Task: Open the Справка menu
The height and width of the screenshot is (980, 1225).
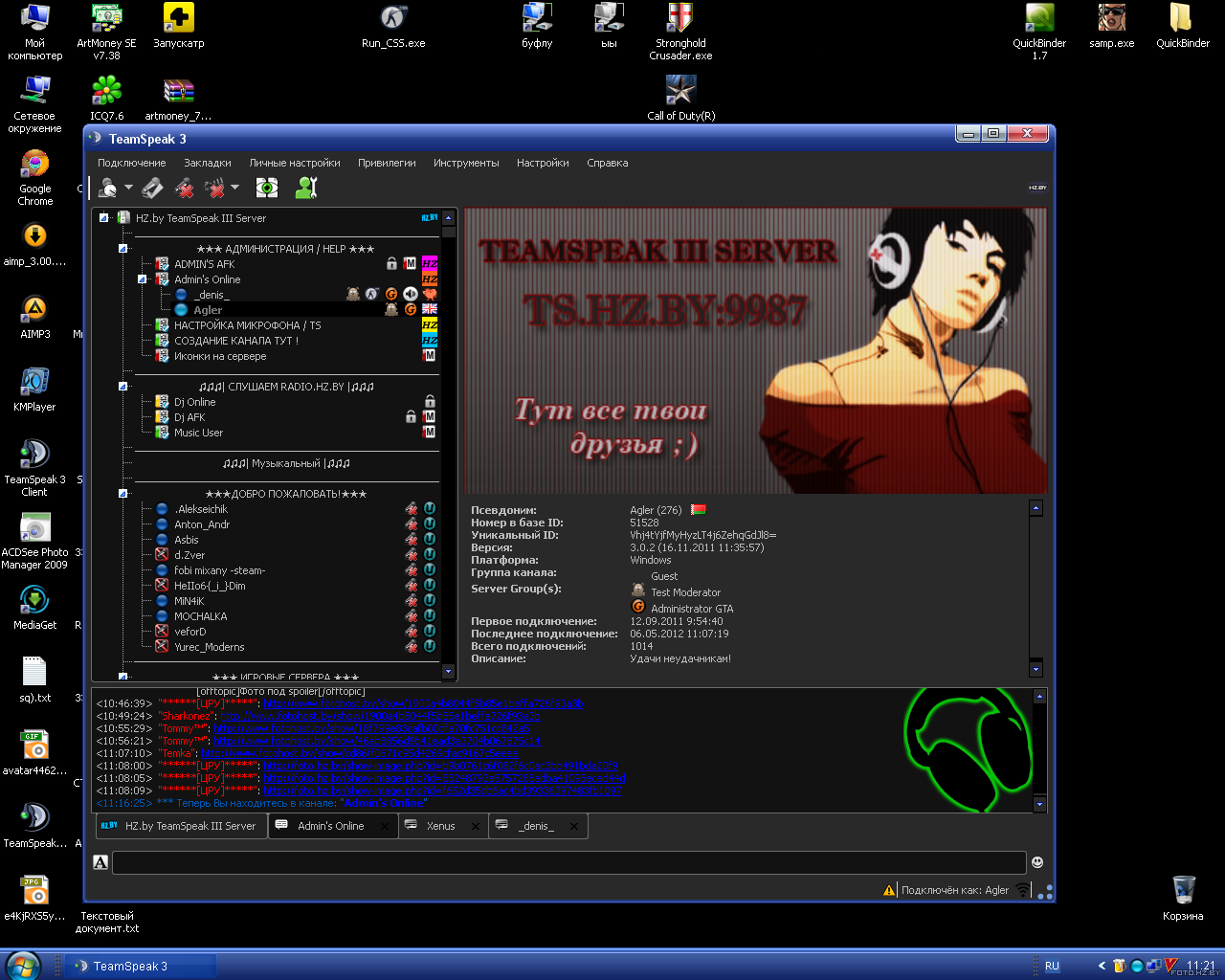Action: pyautogui.click(x=608, y=163)
